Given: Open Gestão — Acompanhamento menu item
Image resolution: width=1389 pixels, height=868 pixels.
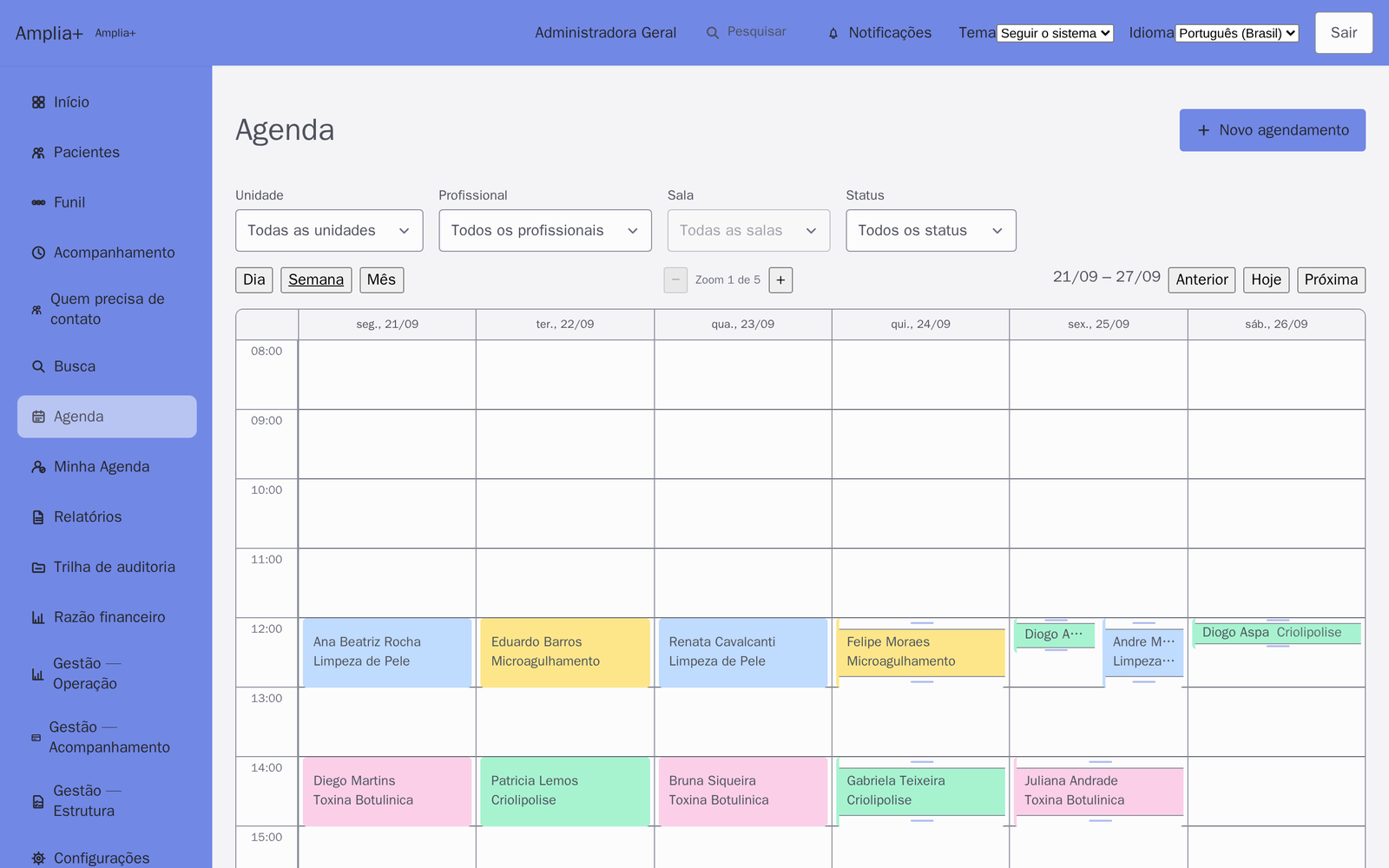Looking at the screenshot, I should pyautogui.click(x=107, y=738).
